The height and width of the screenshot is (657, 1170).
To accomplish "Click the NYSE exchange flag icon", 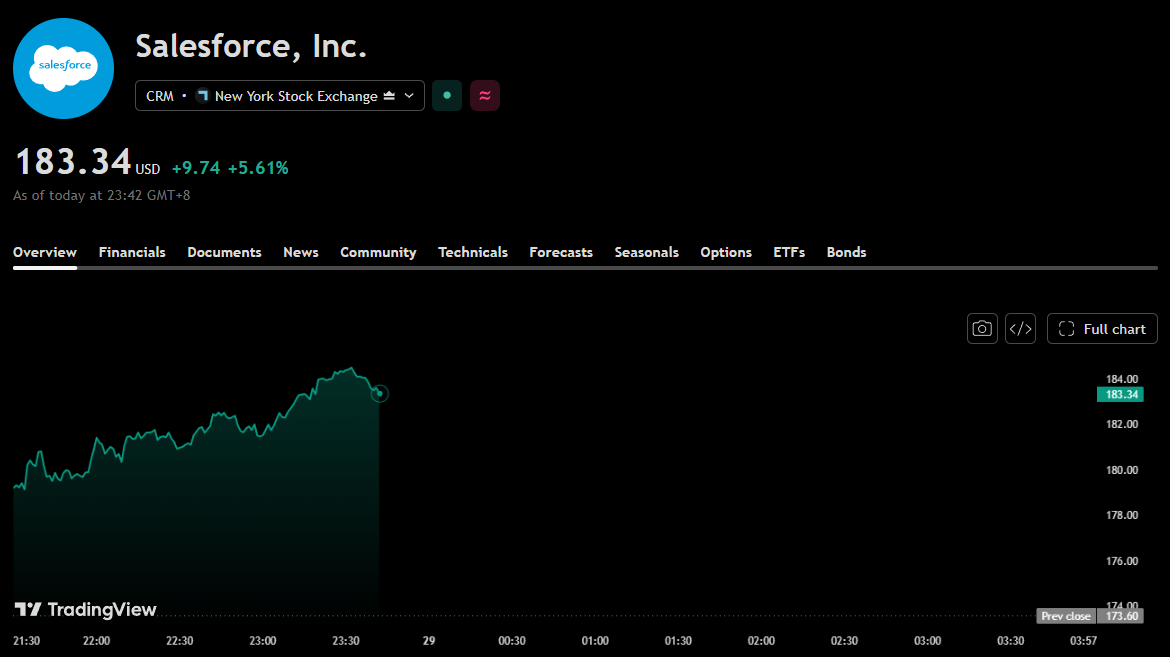I will 202,96.
